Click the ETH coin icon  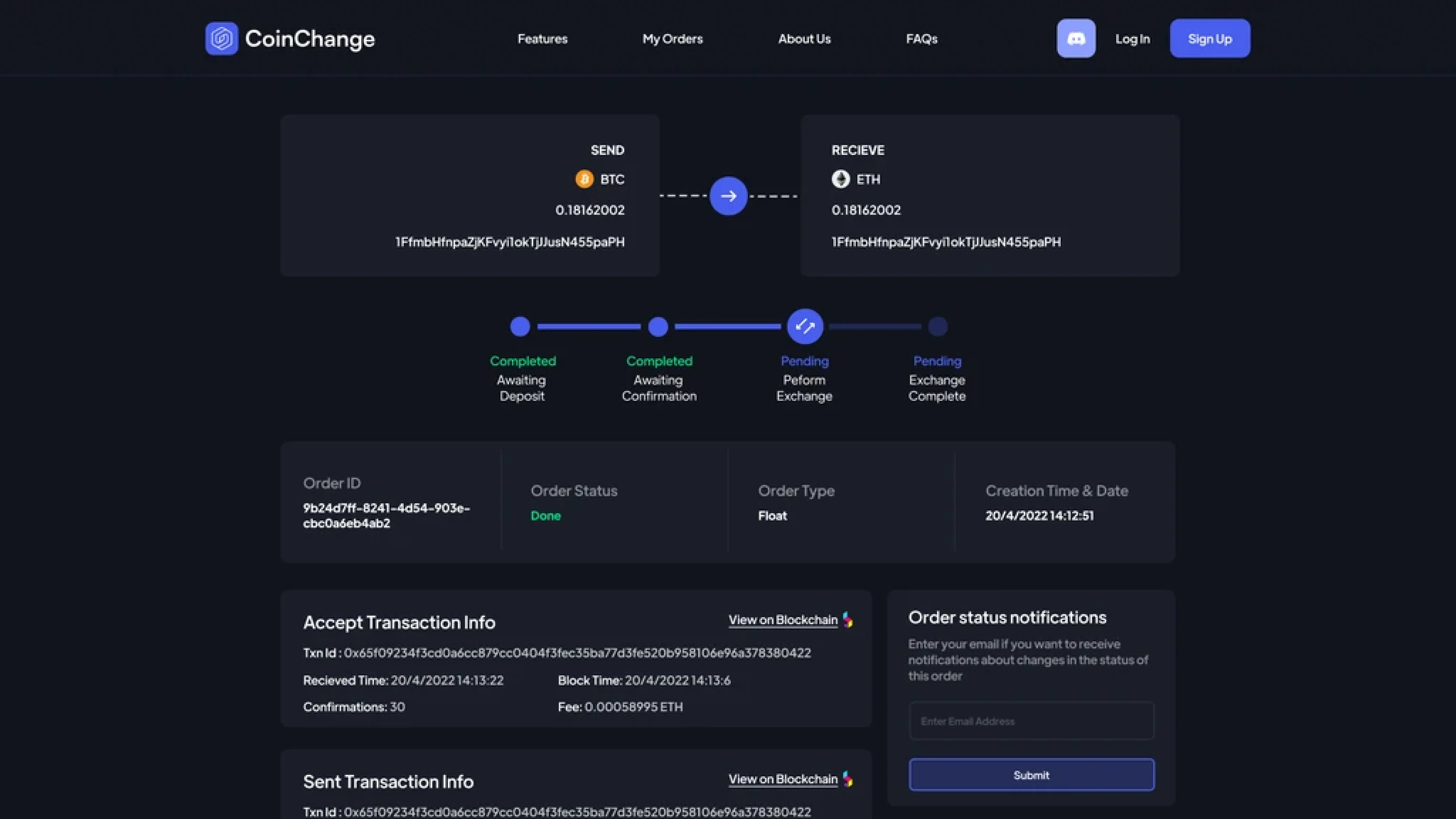click(x=841, y=179)
